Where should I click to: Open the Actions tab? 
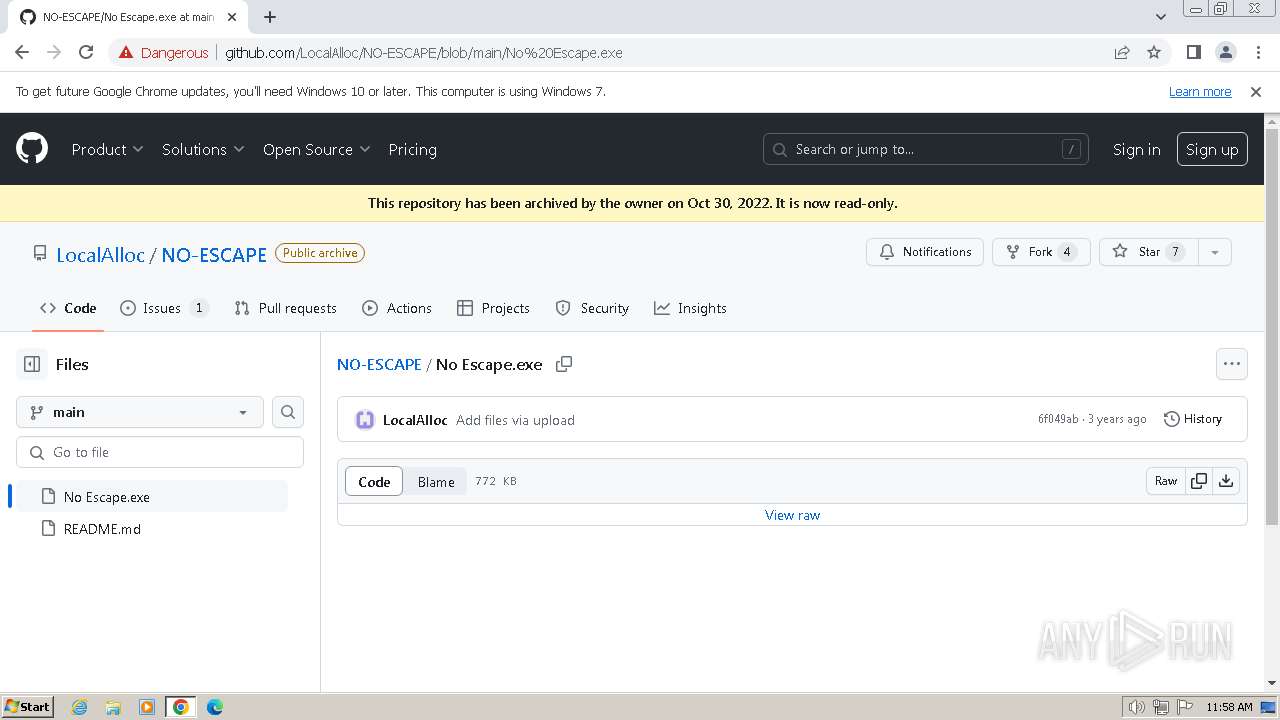pyautogui.click(x=397, y=308)
